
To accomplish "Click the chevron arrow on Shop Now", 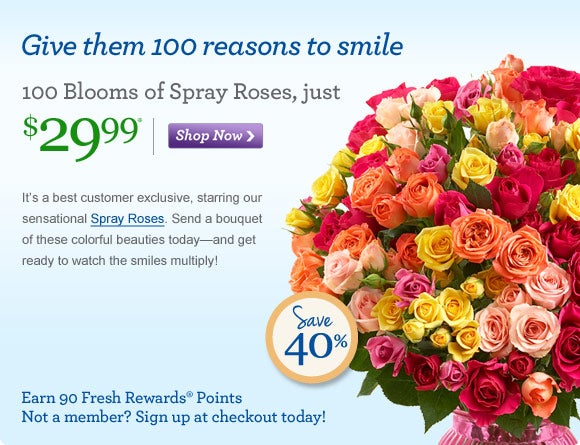I will (250, 136).
